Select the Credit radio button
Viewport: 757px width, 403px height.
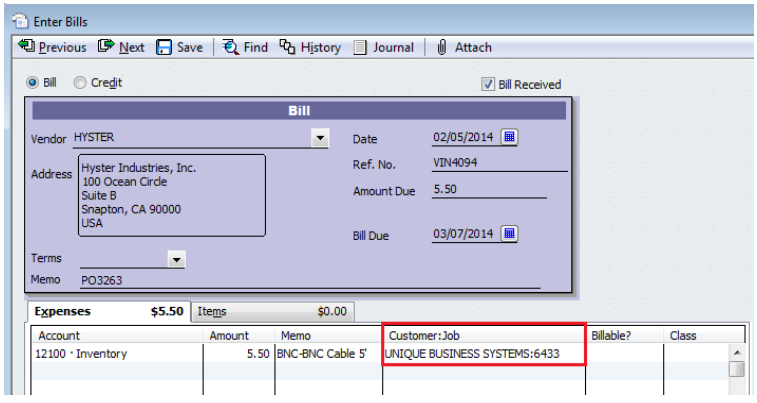tap(80, 83)
